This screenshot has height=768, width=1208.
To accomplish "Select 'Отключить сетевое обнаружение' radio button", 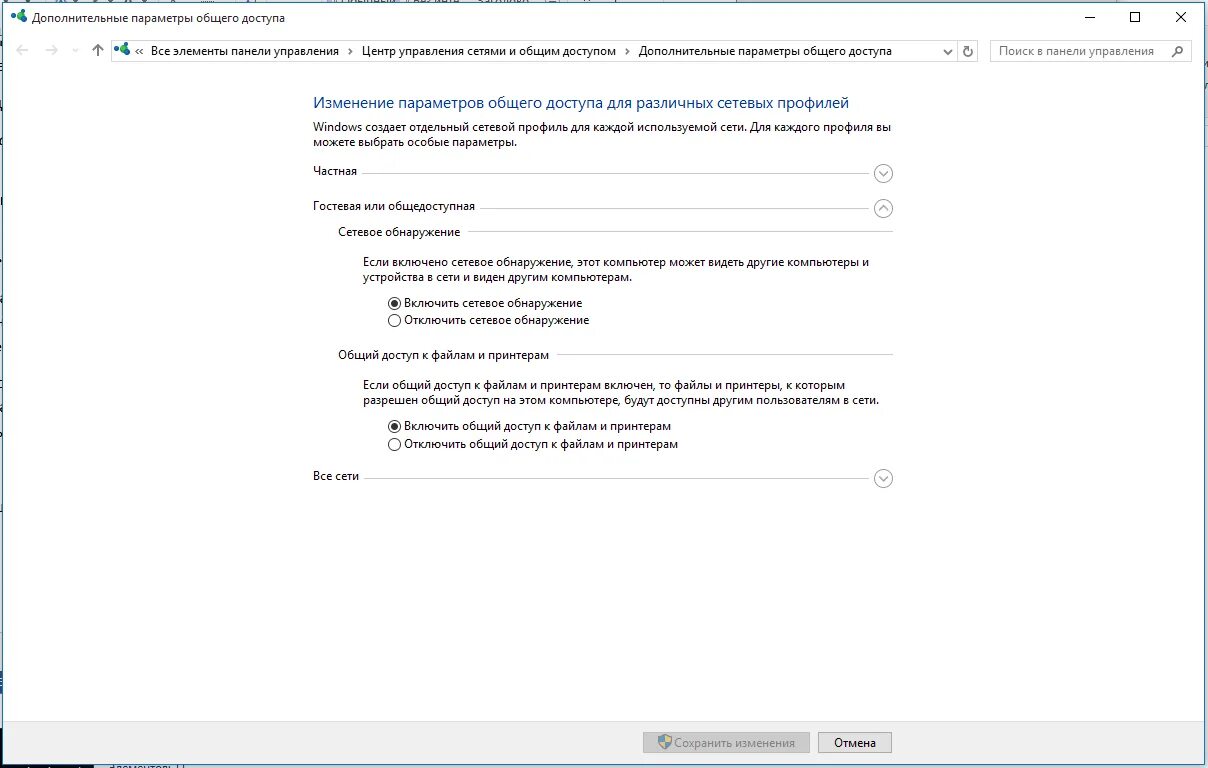I will point(394,321).
